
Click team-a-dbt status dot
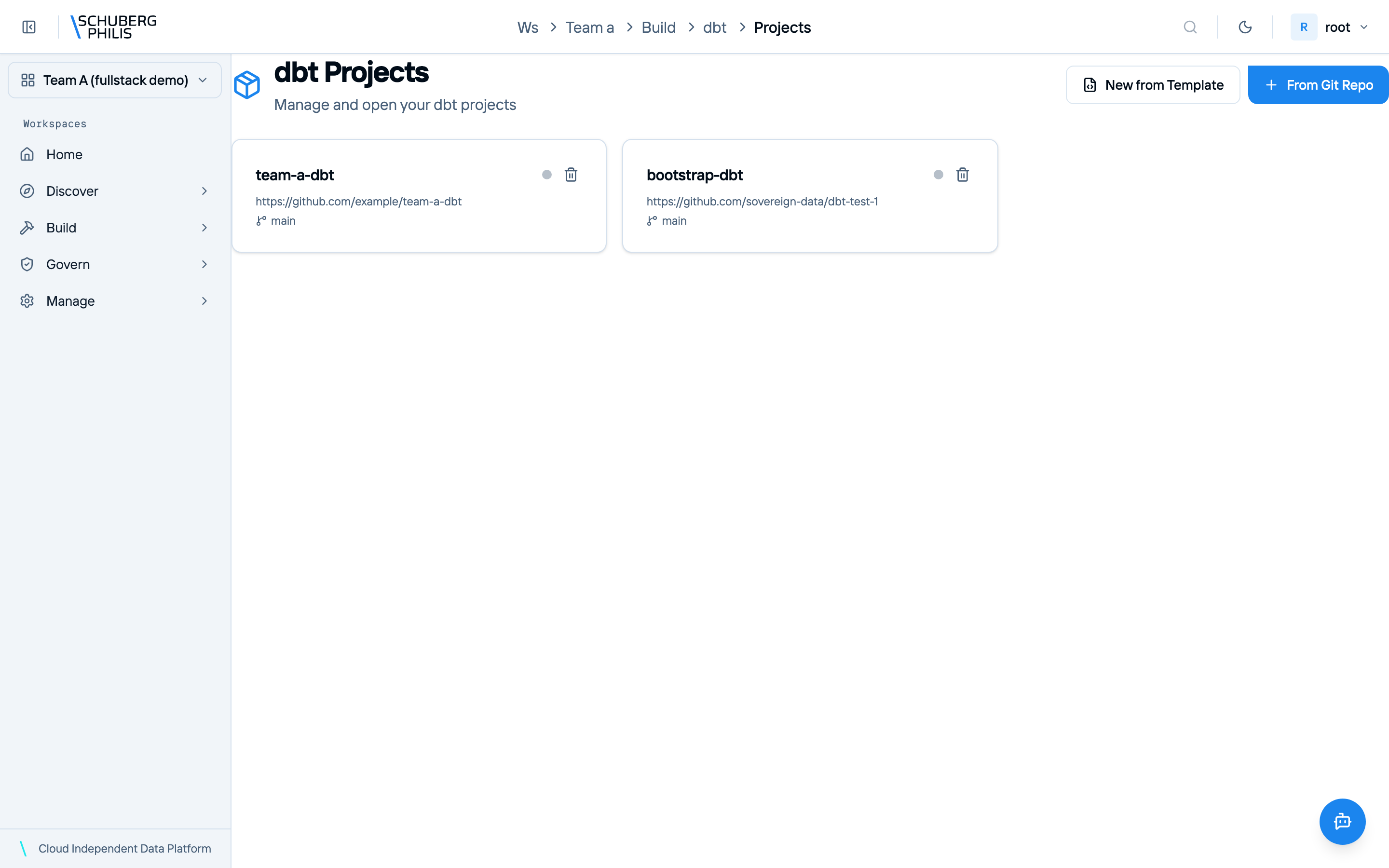(546, 175)
